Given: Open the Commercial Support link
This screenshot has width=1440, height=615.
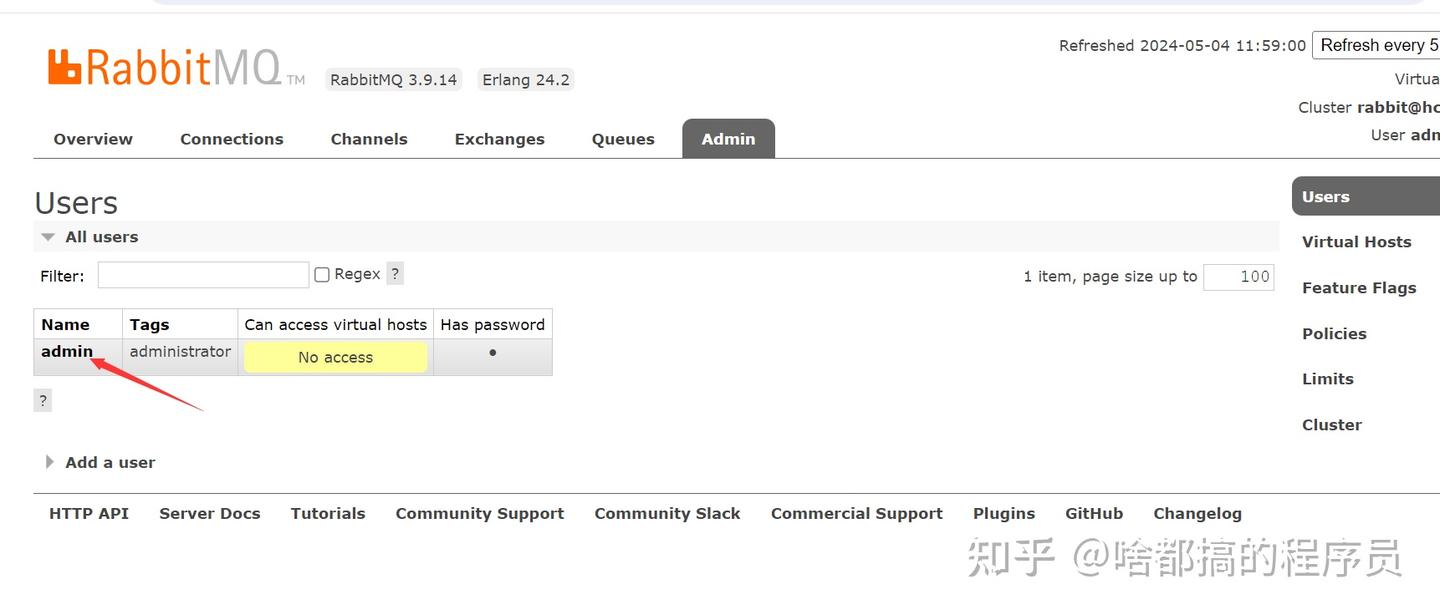Looking at the screenshot, I should tap(857, 513).
